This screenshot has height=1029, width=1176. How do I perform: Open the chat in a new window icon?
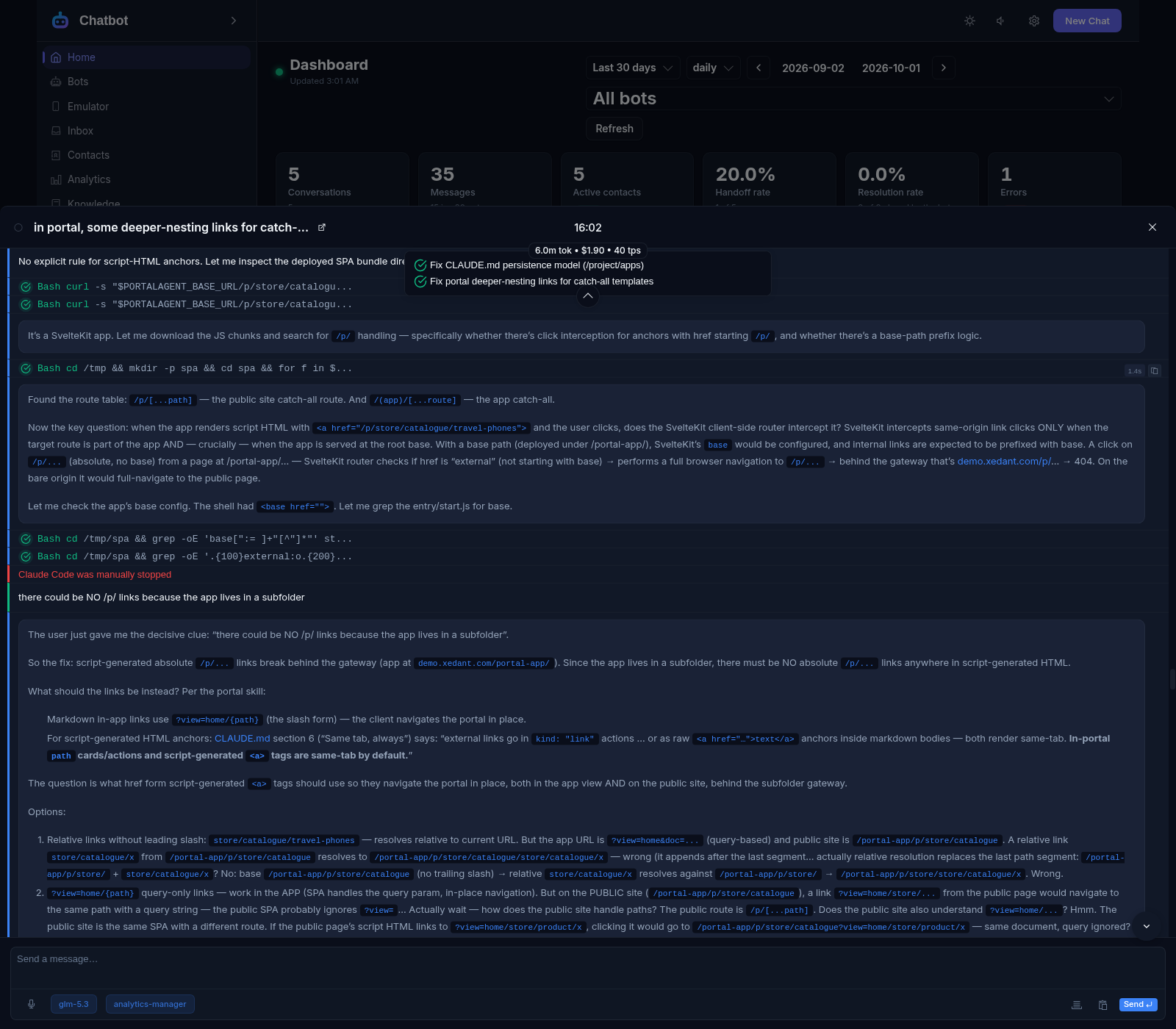(x=321, y=227)
